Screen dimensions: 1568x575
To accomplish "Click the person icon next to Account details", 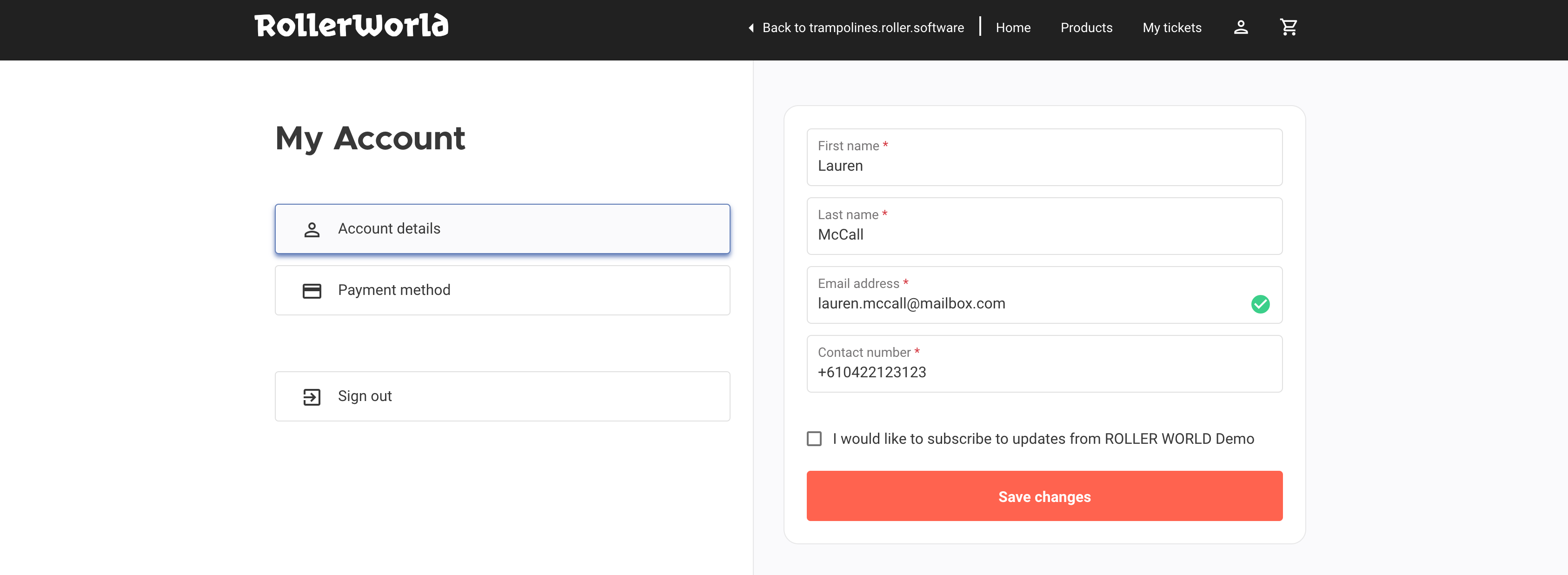I will click(312, 228).
